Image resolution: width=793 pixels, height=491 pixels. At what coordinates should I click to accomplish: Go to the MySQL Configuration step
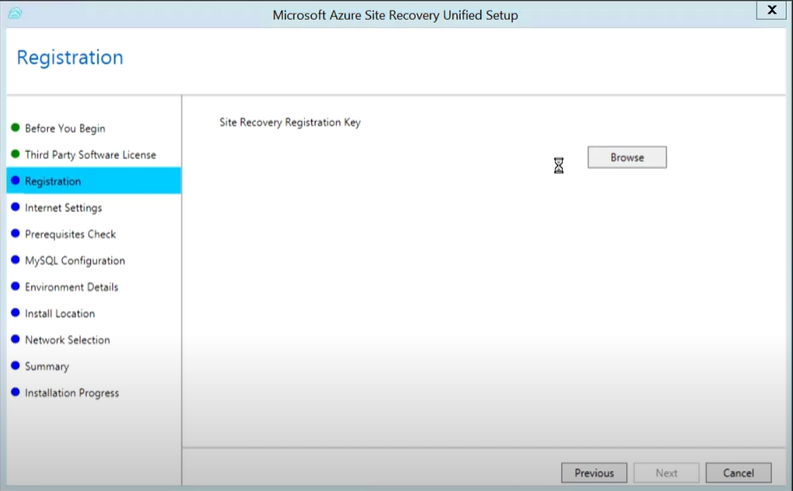point(75,260)
